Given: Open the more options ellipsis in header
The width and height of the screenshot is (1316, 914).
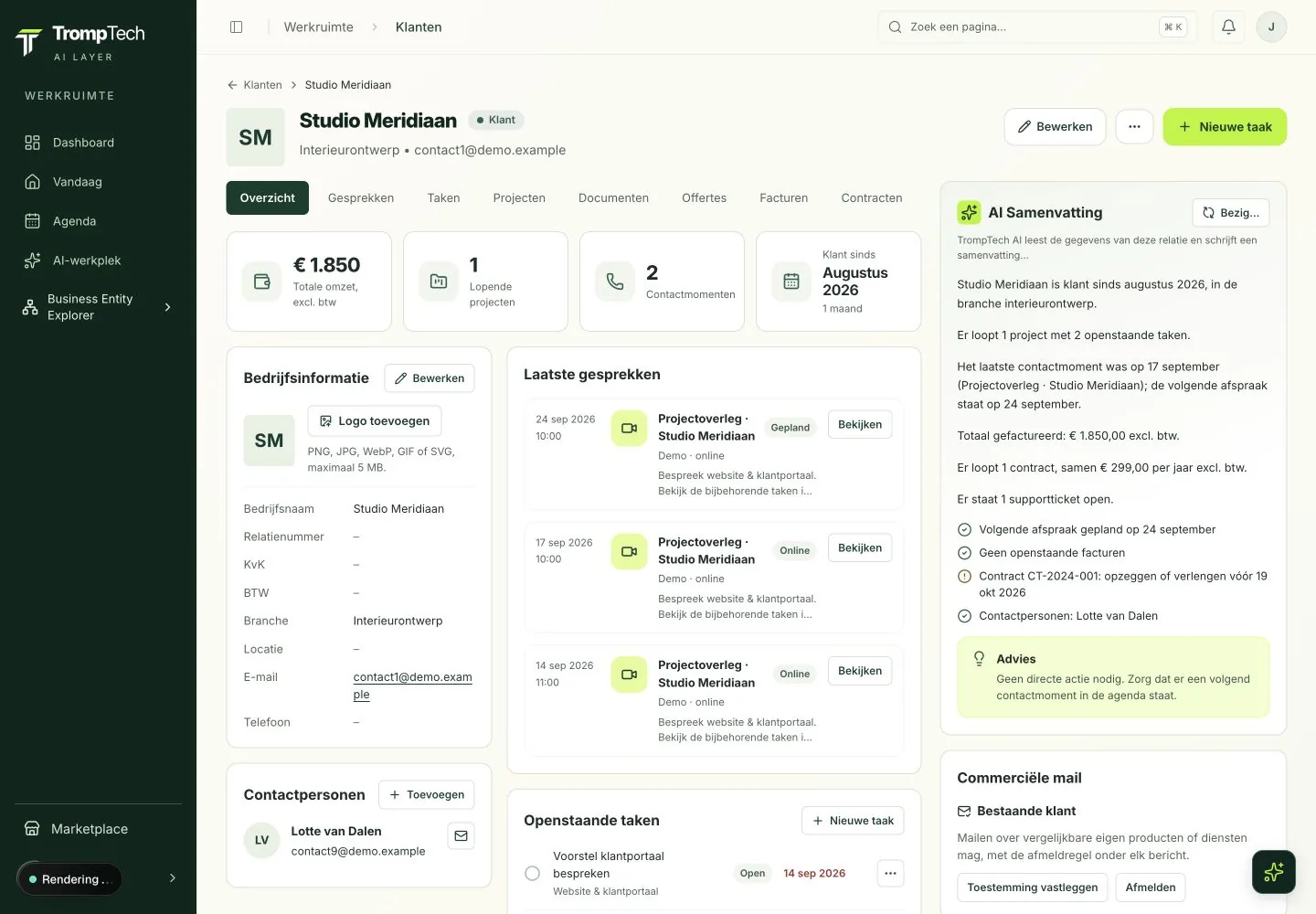Looking at the screenshot, I should coord(1134,127).
